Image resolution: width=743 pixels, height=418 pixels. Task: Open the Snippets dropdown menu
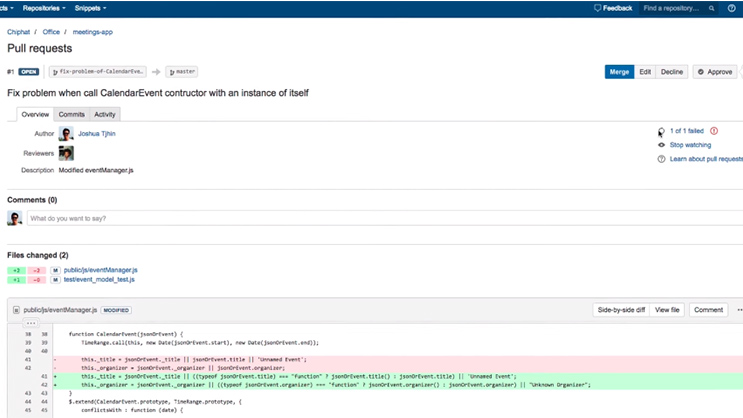pos(90,8)
